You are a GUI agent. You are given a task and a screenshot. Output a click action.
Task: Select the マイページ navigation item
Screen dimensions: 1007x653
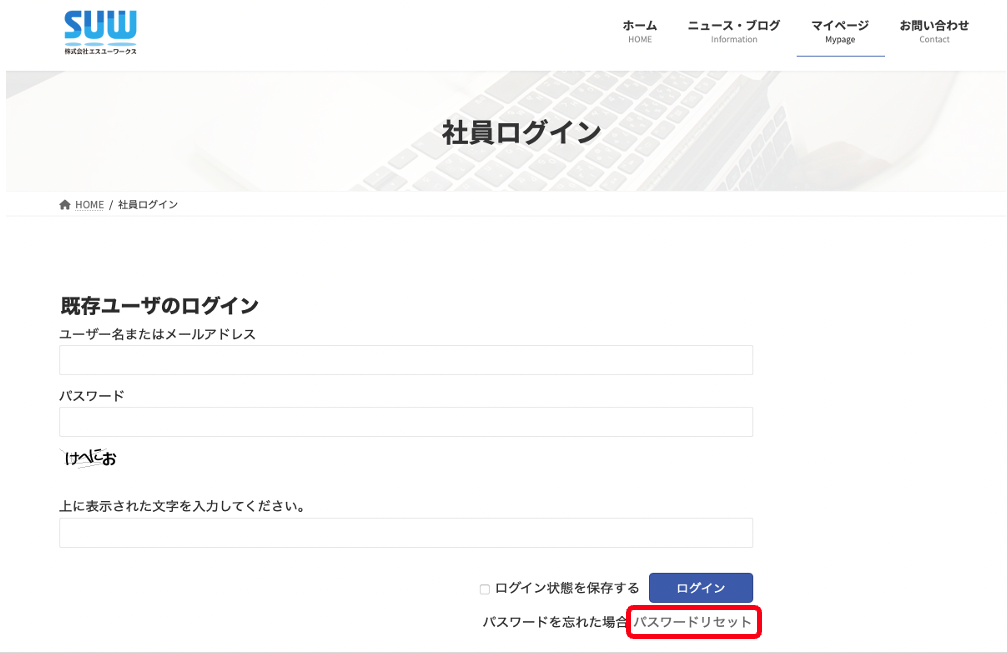point(840,31)
